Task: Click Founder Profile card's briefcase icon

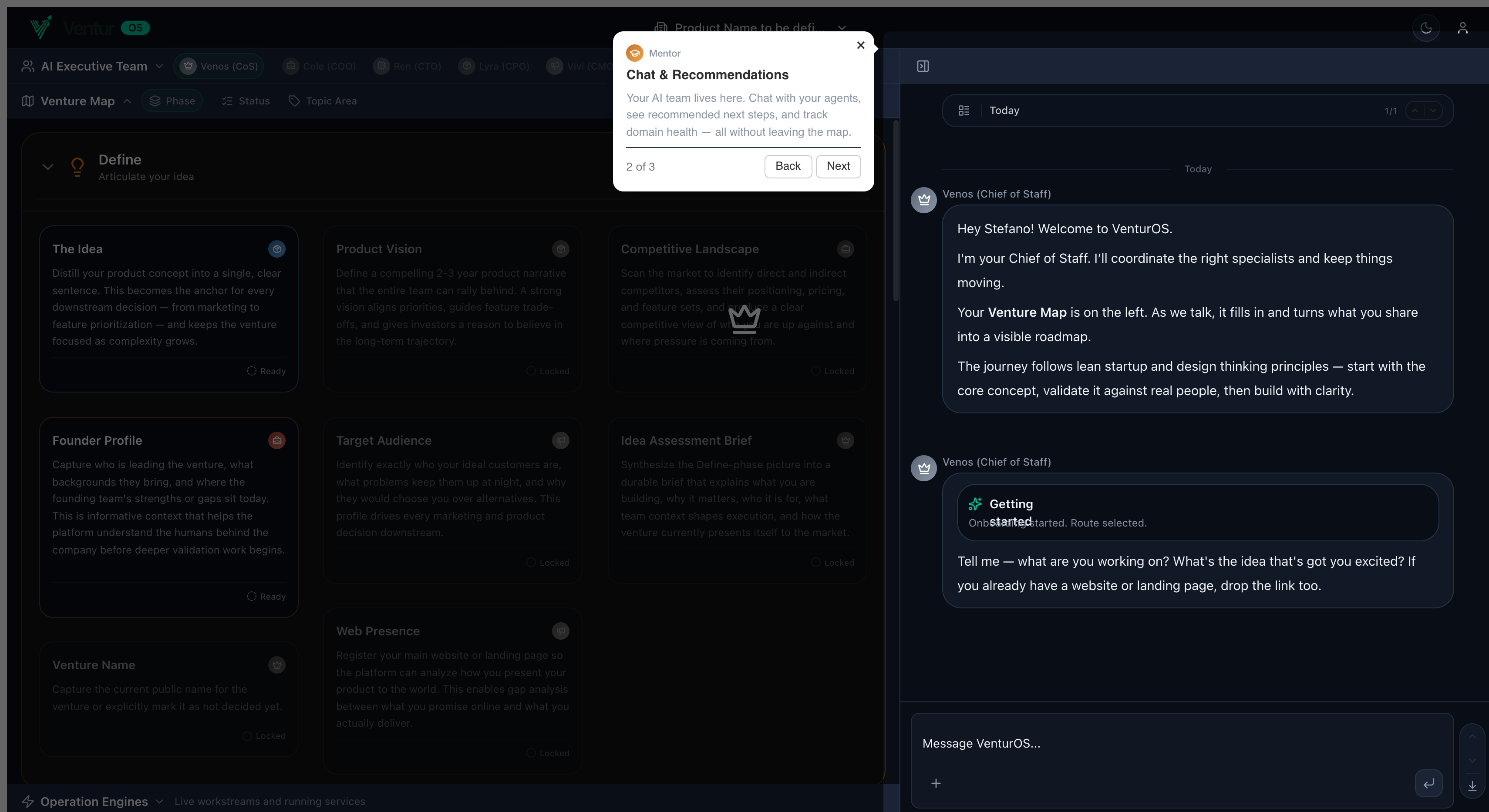Action: click(x=277, y=440)
